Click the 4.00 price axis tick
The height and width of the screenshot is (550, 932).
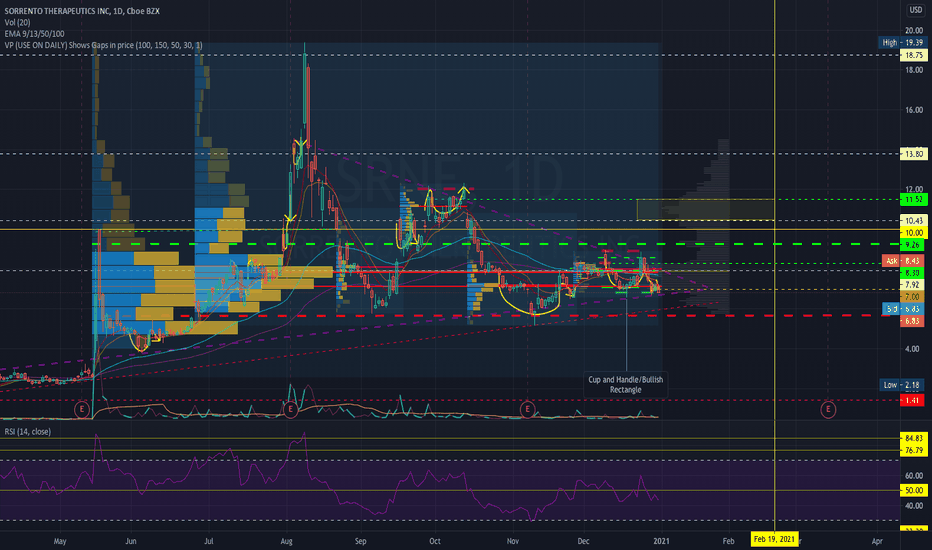(x=912, y=349)
